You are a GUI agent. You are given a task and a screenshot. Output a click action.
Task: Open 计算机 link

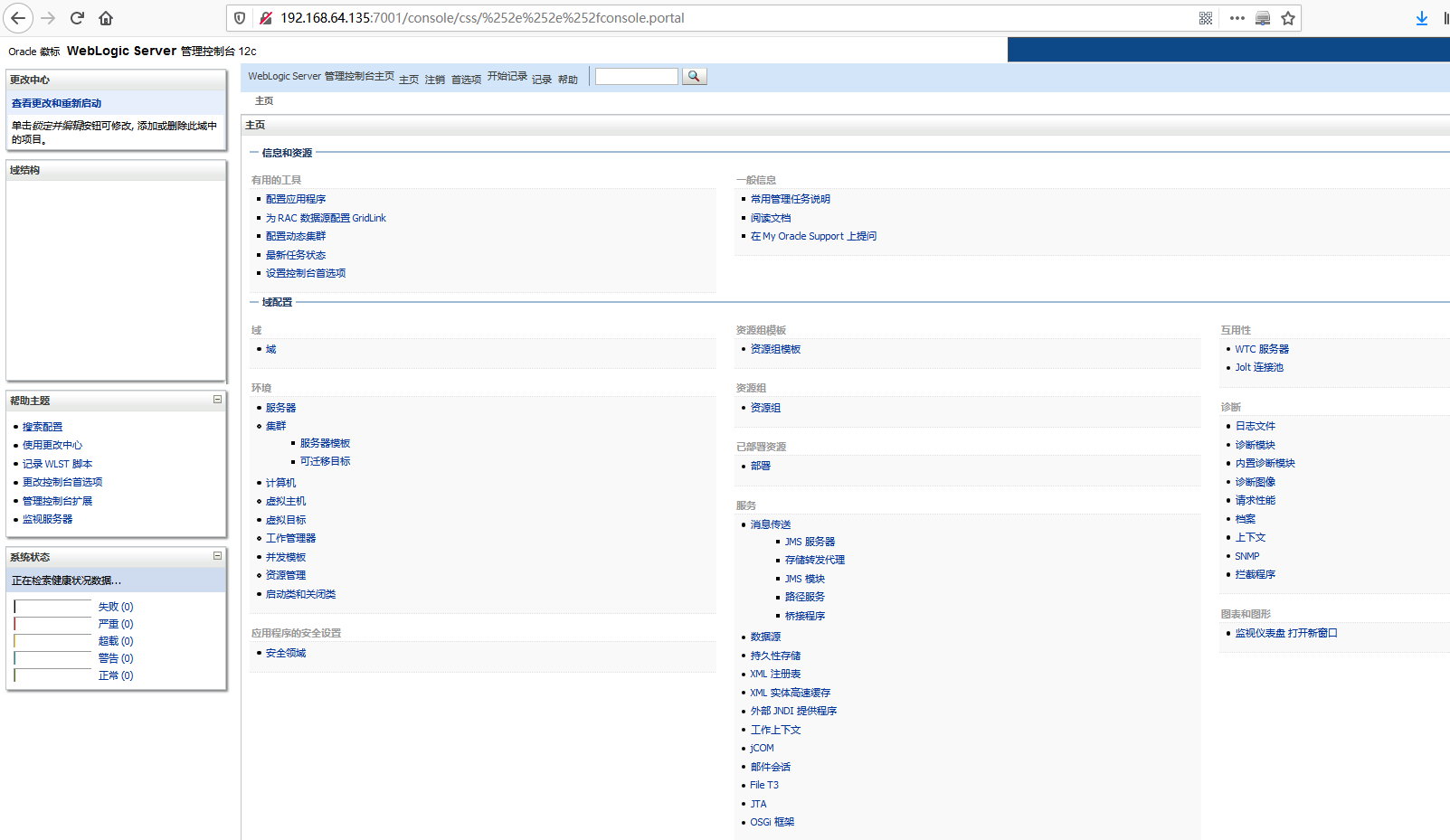[280, 483]
